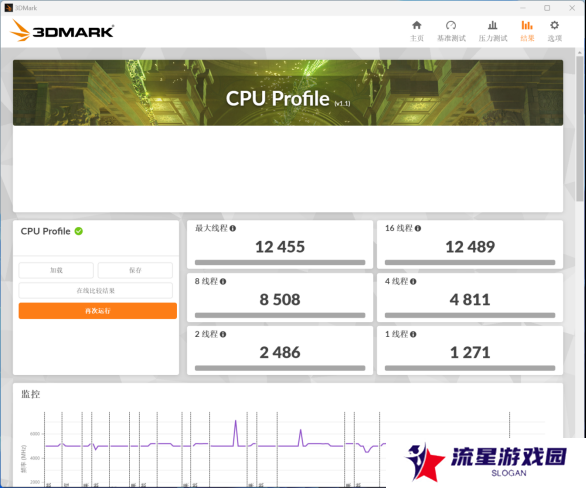
Task: Switch to 基准测试 tab label
Action: pos(451,38)
